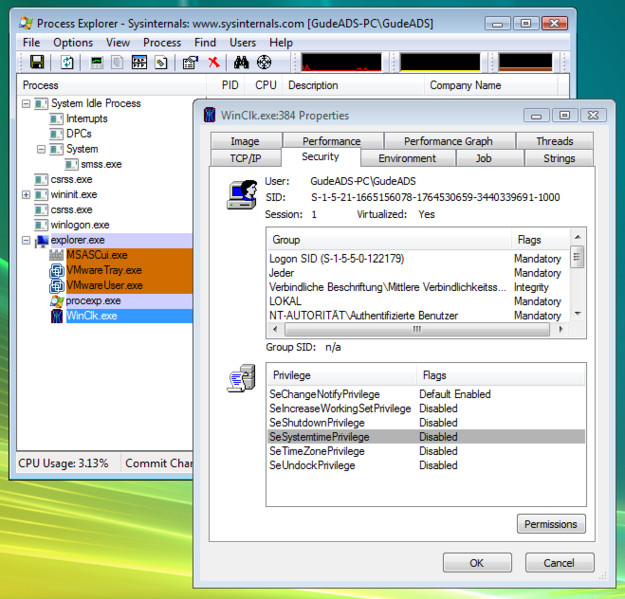Image resolution: width=625 pixels, height=599 pixels.
Task: Open the Process menu
Action: 162,42
